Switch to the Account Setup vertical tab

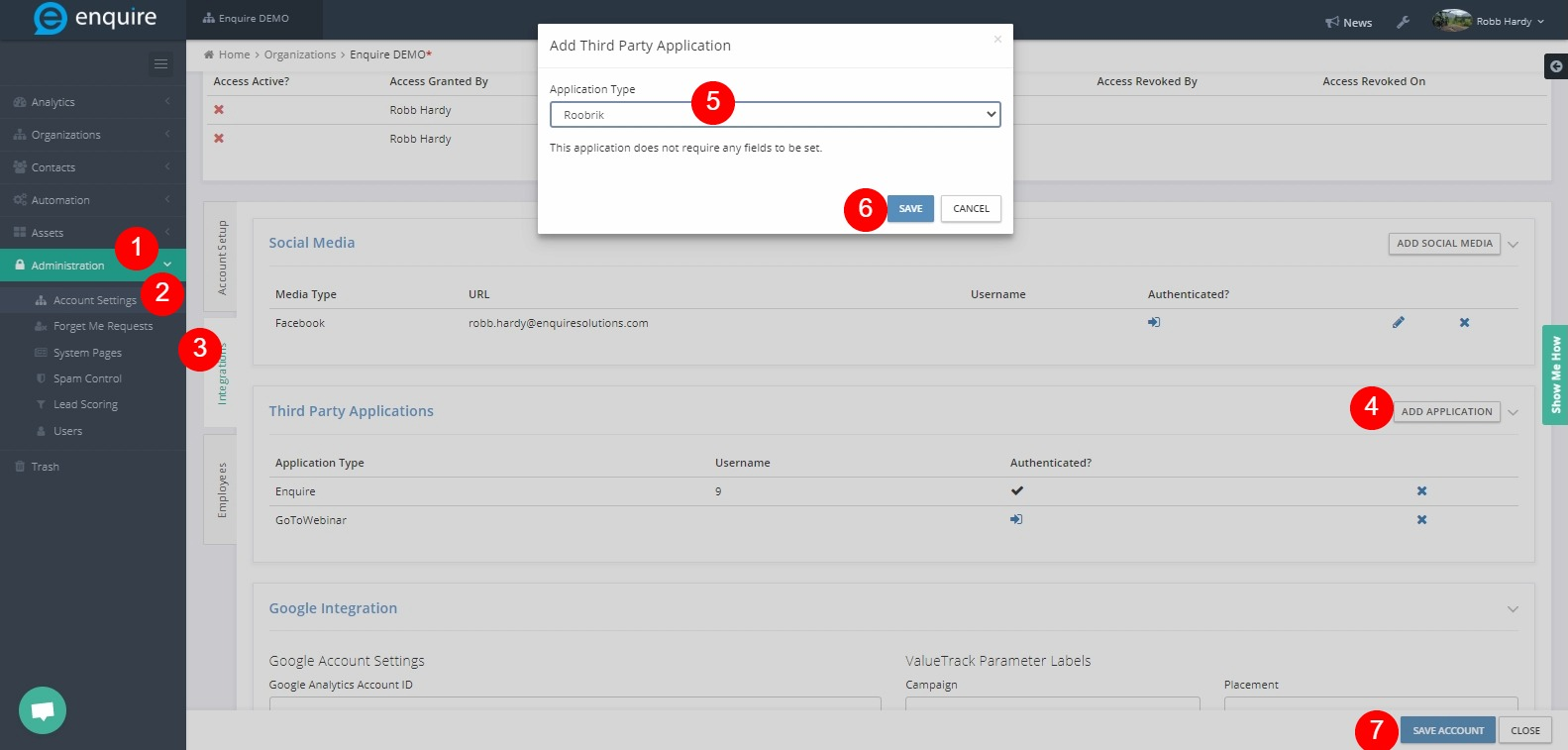click(x=221, y=258)
